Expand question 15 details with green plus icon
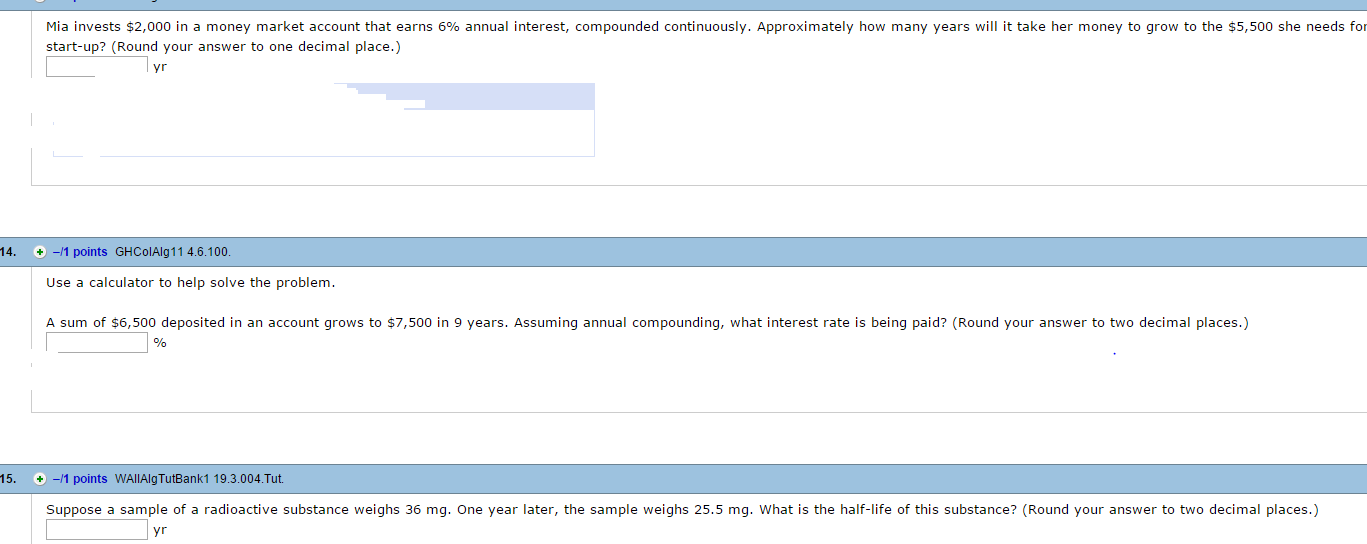This screenshot has width=1367, height=544. pyautogui.click(x=39, y=479)
